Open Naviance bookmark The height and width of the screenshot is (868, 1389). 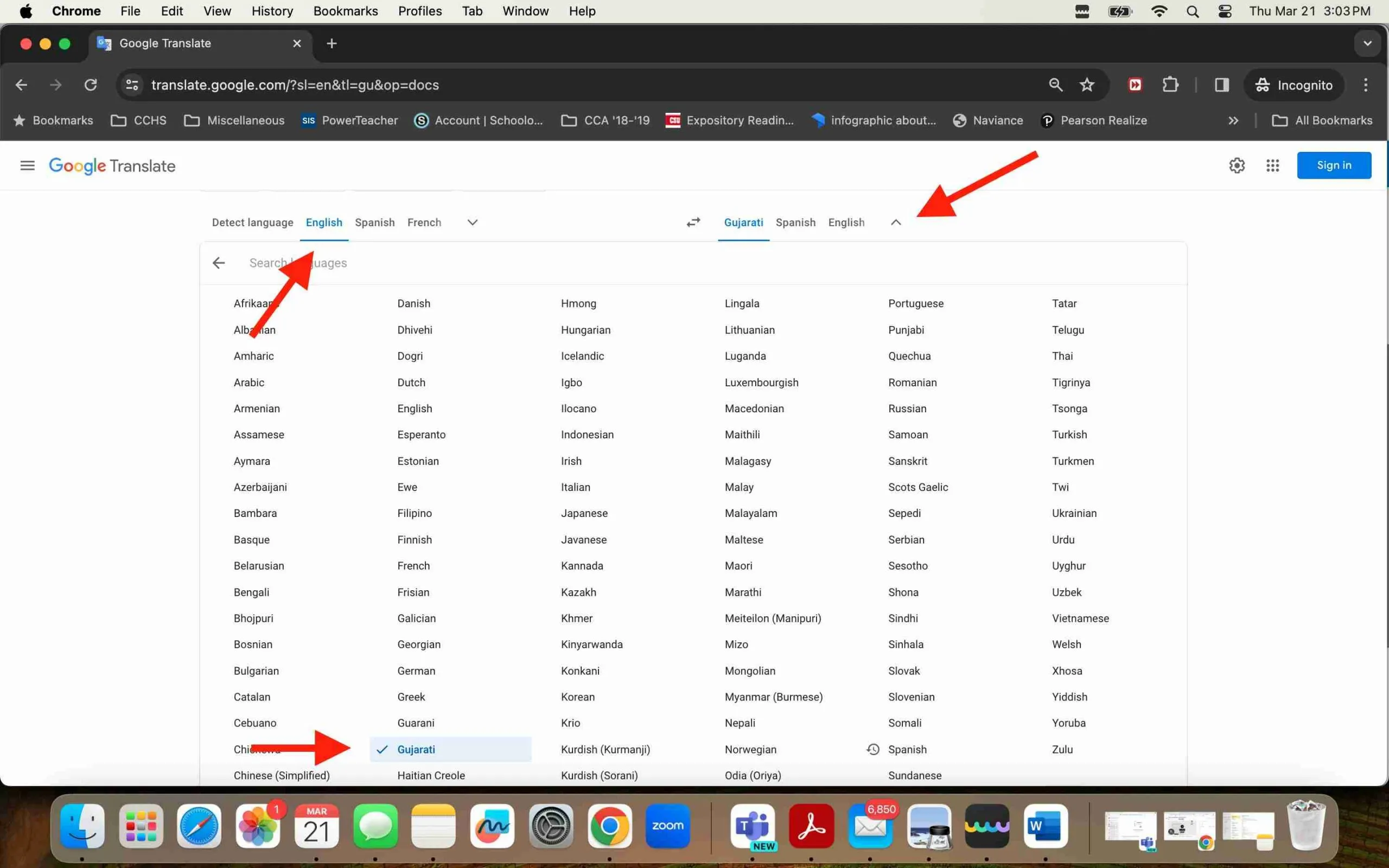pos(988,120)
